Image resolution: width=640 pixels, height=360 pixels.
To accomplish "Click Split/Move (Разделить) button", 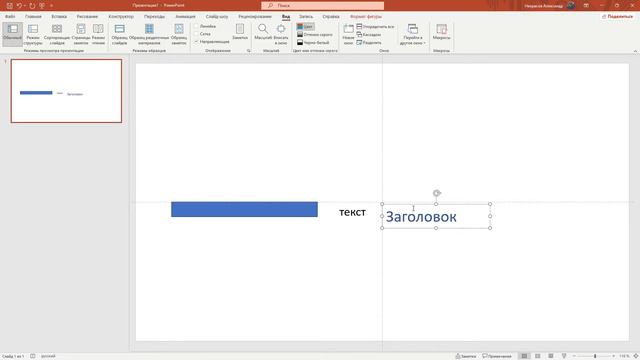I will coord(369,42).
